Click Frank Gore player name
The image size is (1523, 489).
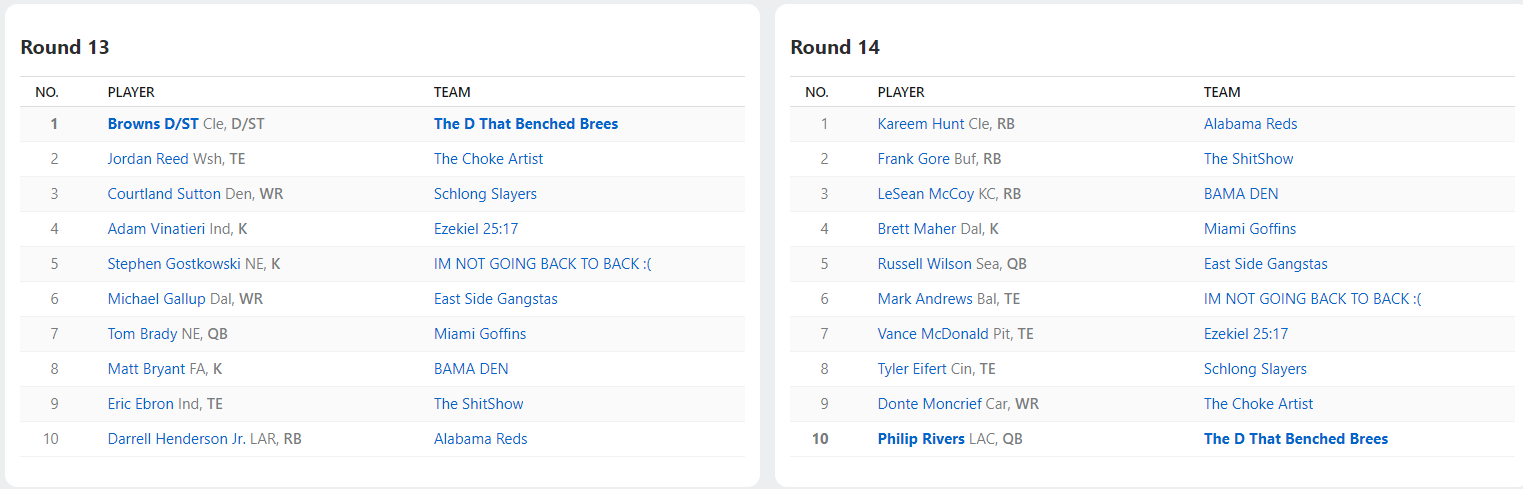click(913, 159)
